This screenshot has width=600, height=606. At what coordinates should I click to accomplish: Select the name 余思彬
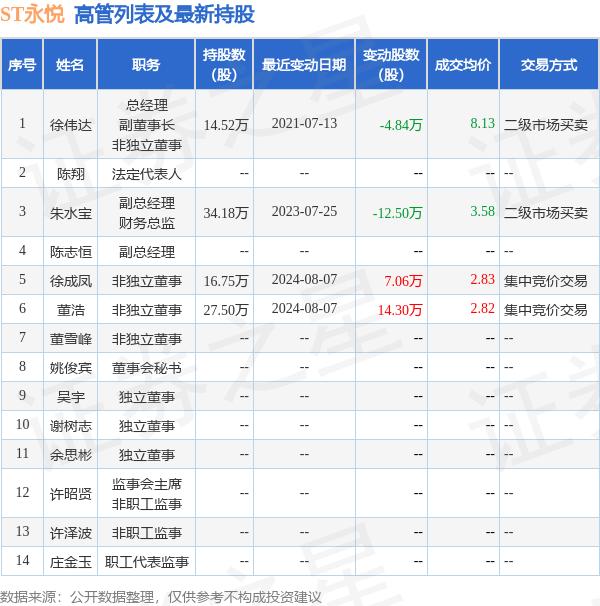(71, 455)
